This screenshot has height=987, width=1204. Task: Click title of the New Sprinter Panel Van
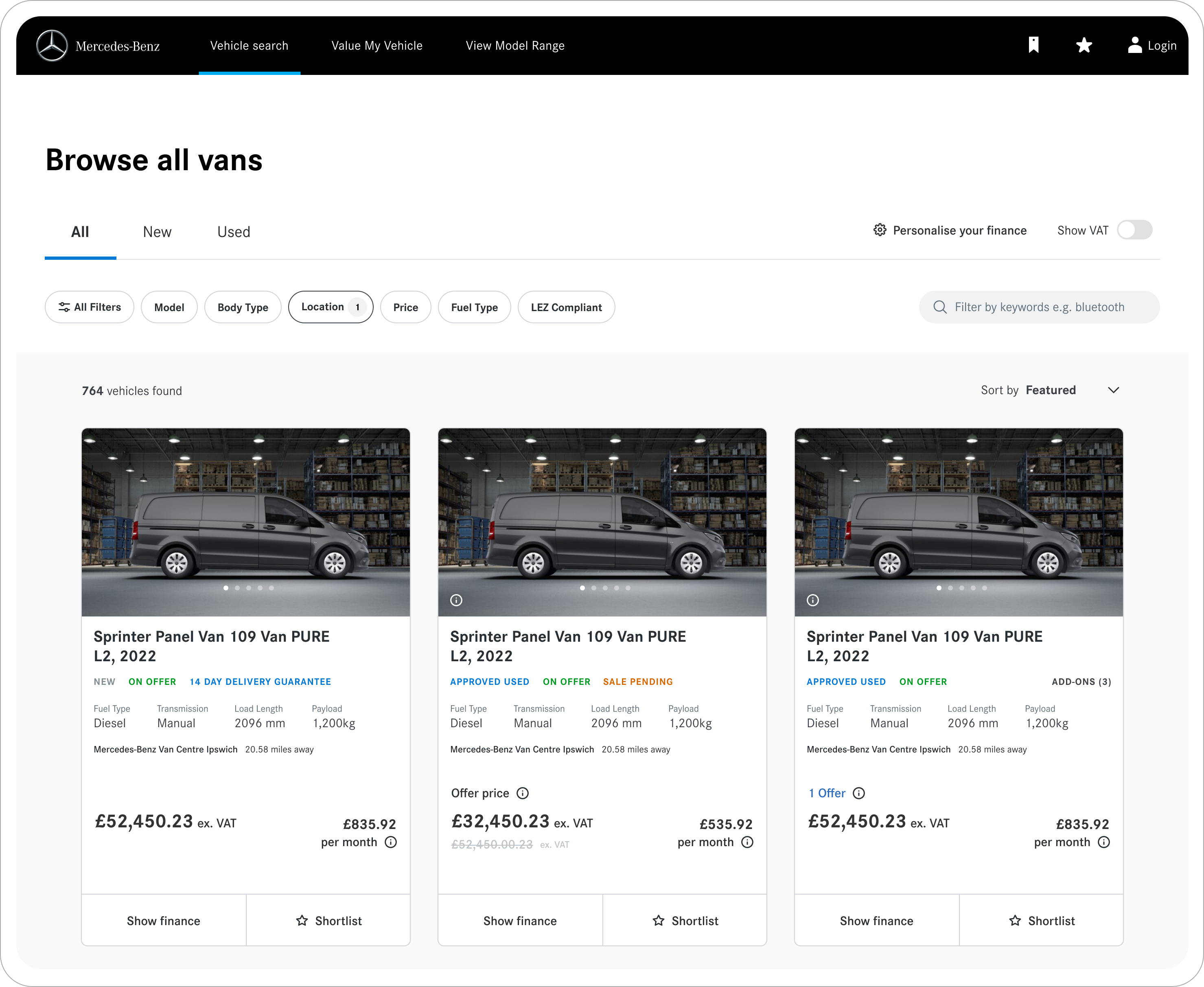tap(211, 646)
